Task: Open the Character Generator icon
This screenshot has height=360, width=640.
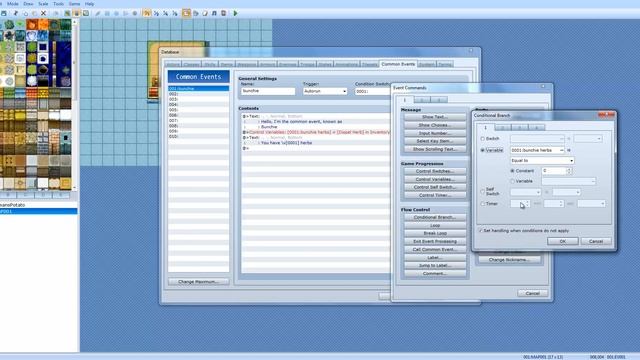Action: coord(224,13)
